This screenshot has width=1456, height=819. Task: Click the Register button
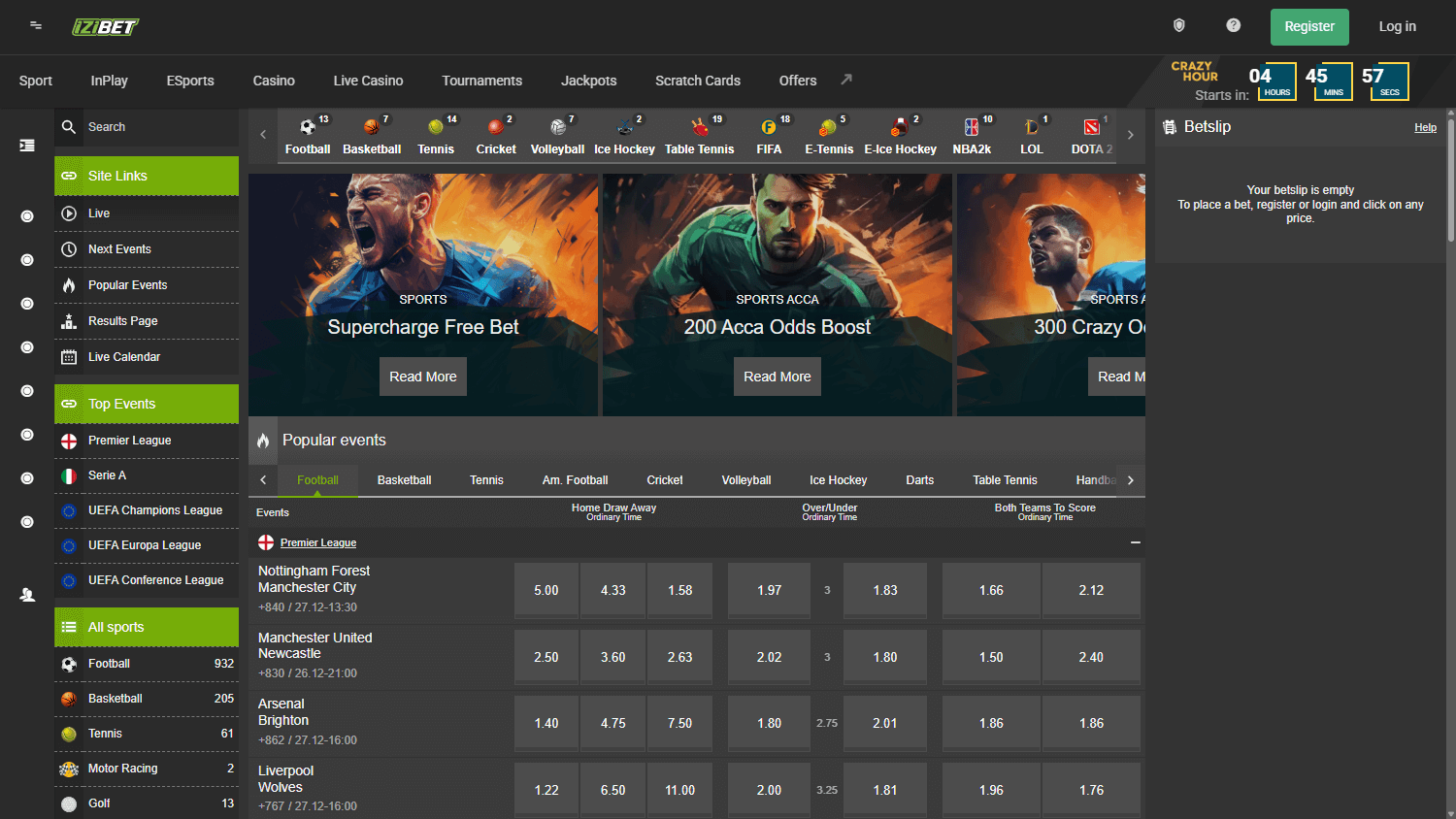(1309, 26)
